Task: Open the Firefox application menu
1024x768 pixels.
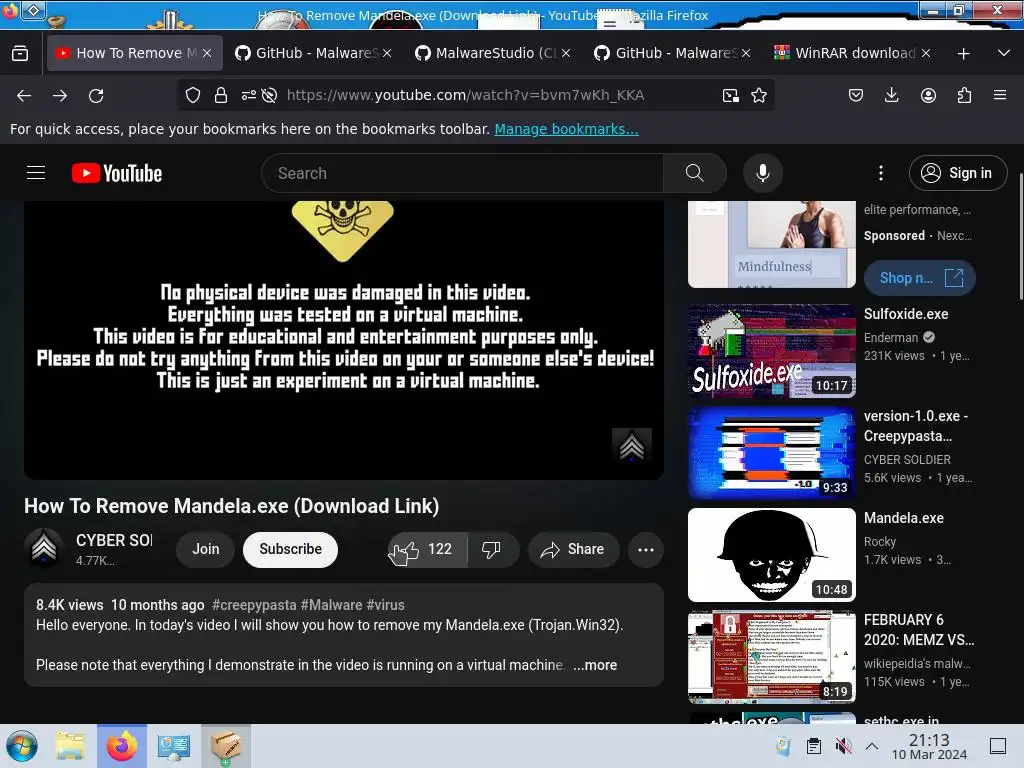Action: tap(1000, 95)
